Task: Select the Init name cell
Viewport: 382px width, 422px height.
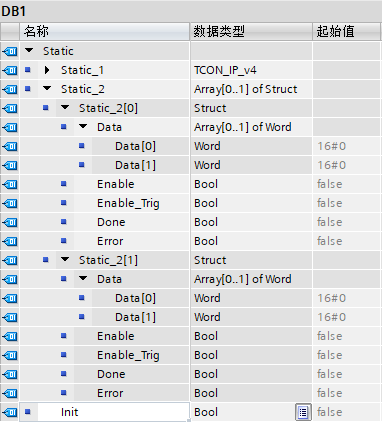Action: pyautogui.click(x=113, y=412)
